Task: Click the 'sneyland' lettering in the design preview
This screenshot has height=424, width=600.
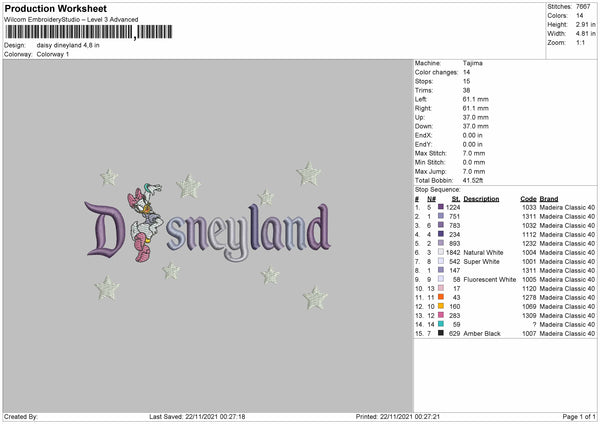Action: (x=248, y=232)
